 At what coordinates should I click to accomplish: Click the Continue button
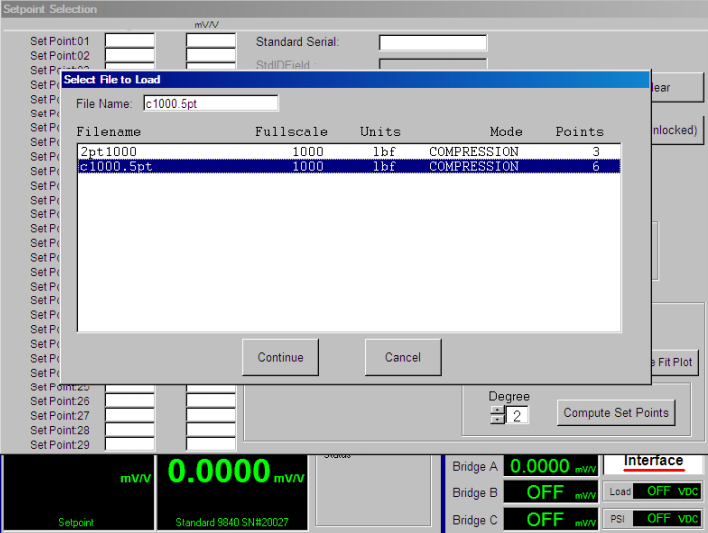280,357
